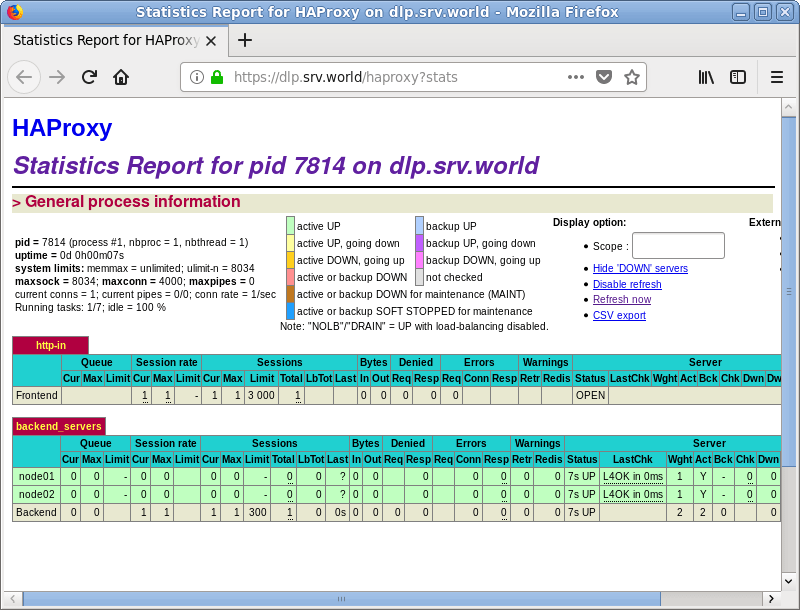Open a new browser tab
The width and height of the screenshot is (800, 610).
tap(245, 41)
